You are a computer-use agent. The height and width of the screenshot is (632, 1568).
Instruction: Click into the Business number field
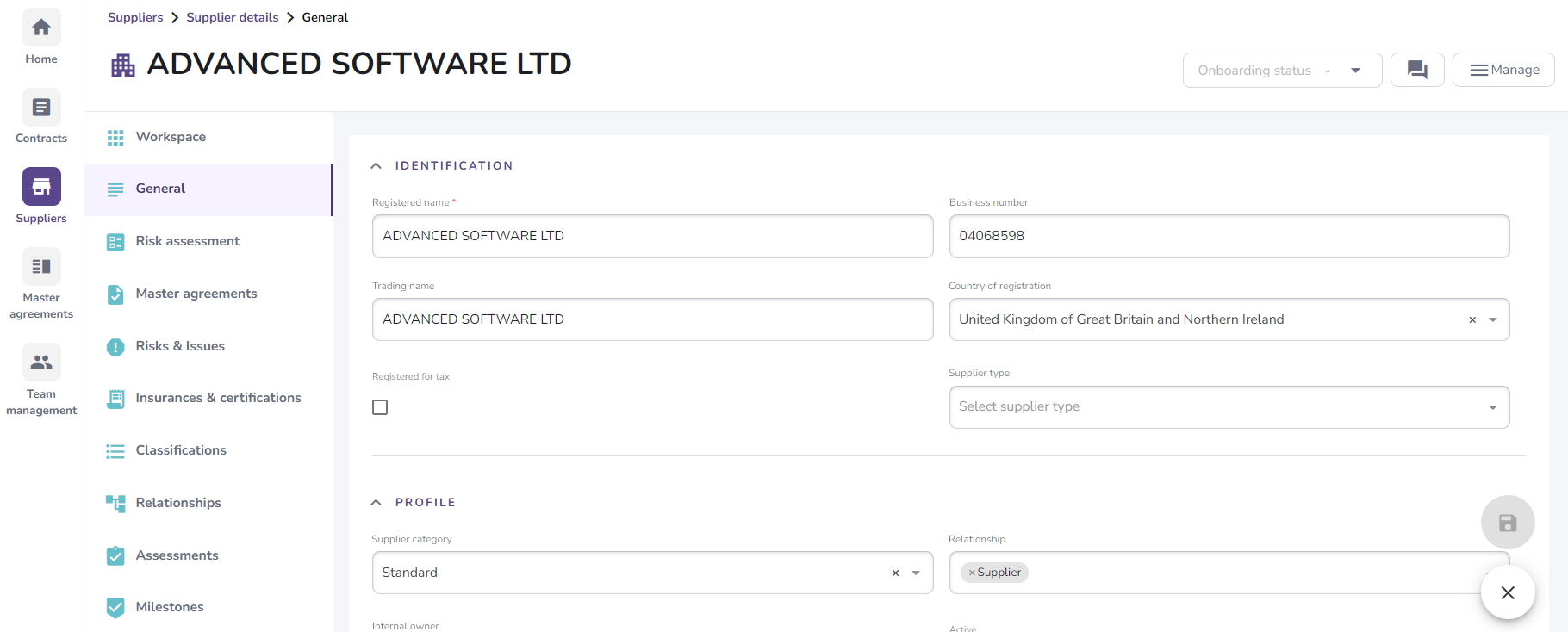click(1229, 236)
